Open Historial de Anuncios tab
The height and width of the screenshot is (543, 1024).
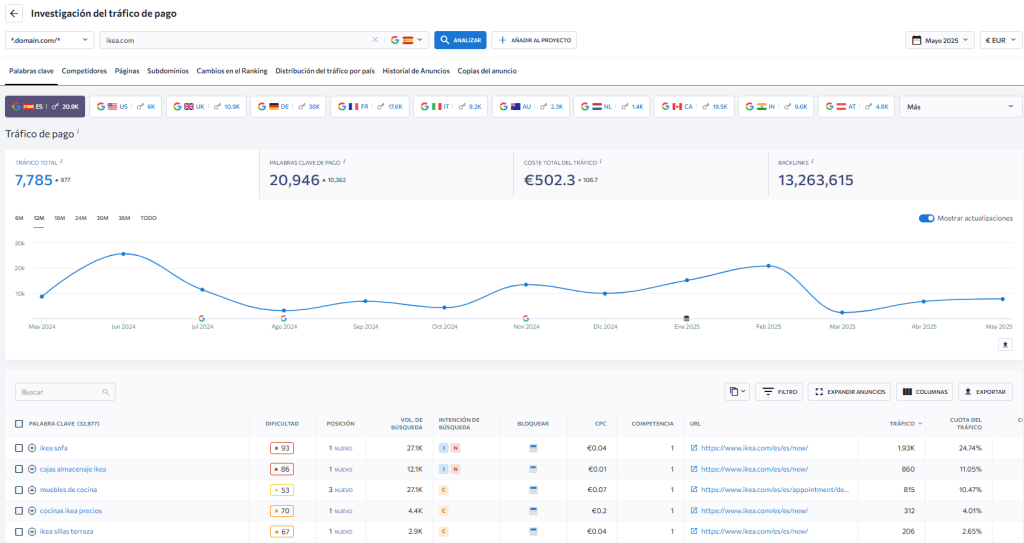416,71
